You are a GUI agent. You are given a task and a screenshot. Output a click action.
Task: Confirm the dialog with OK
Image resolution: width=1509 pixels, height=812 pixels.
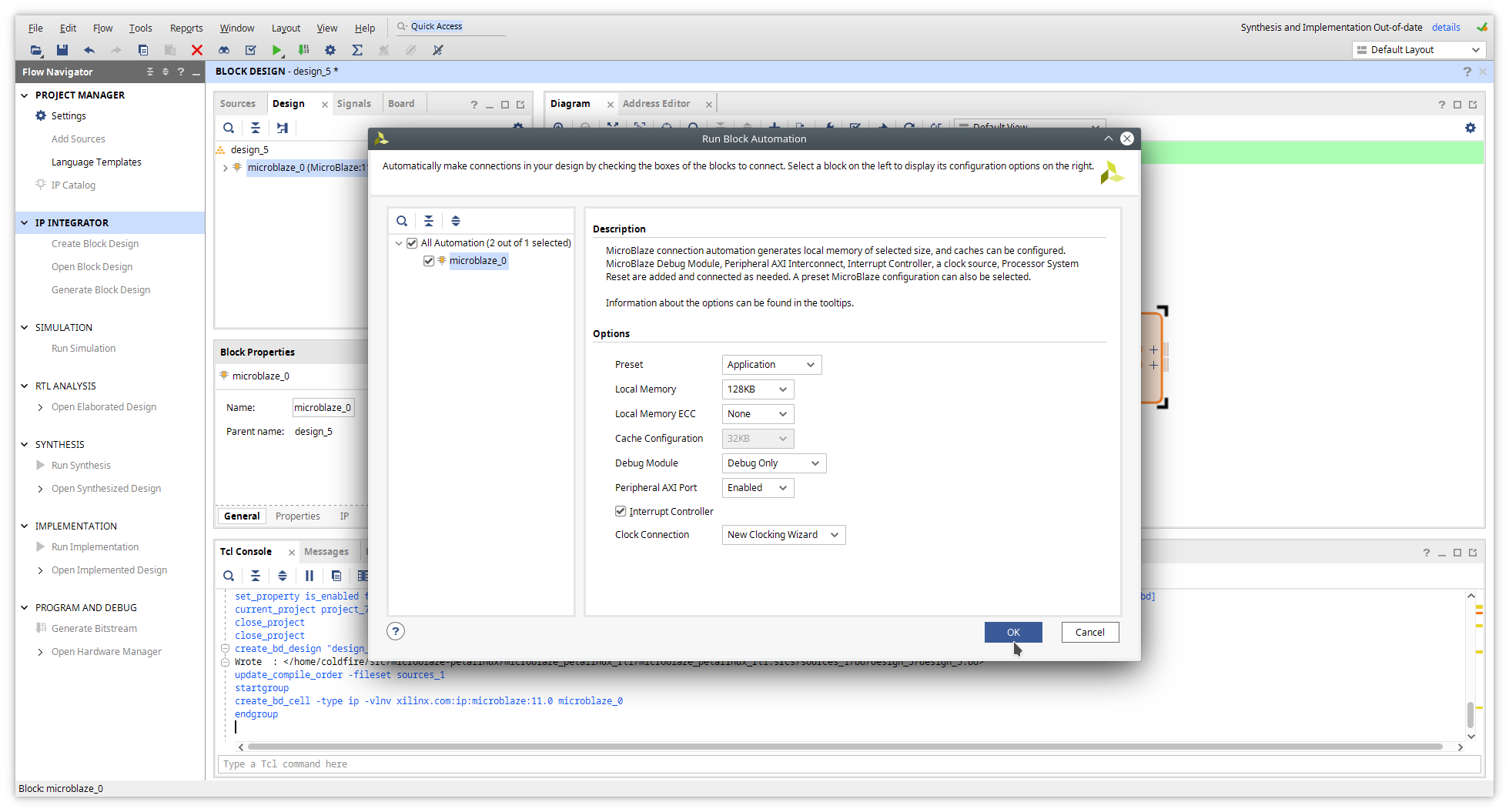tap(1013, 632)
